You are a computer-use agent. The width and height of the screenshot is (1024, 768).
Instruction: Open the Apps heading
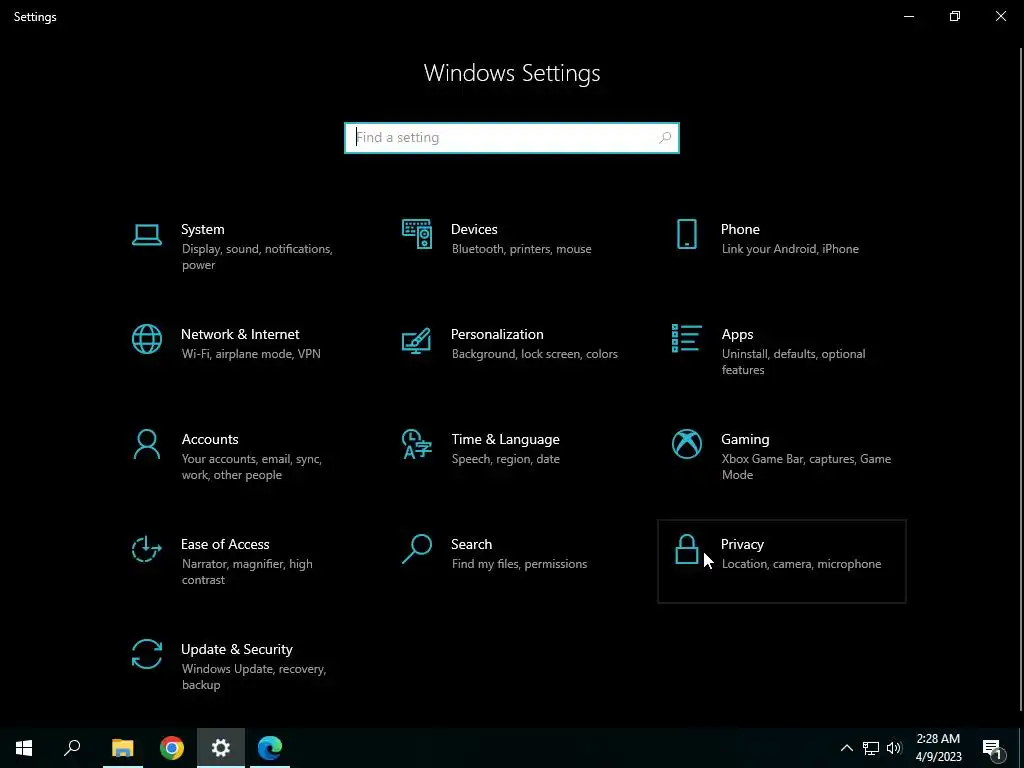pos(737,334)
